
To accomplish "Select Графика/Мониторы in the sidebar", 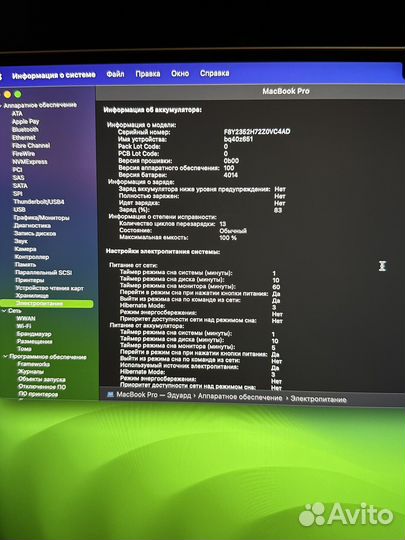I will click(x=41, y=218).
